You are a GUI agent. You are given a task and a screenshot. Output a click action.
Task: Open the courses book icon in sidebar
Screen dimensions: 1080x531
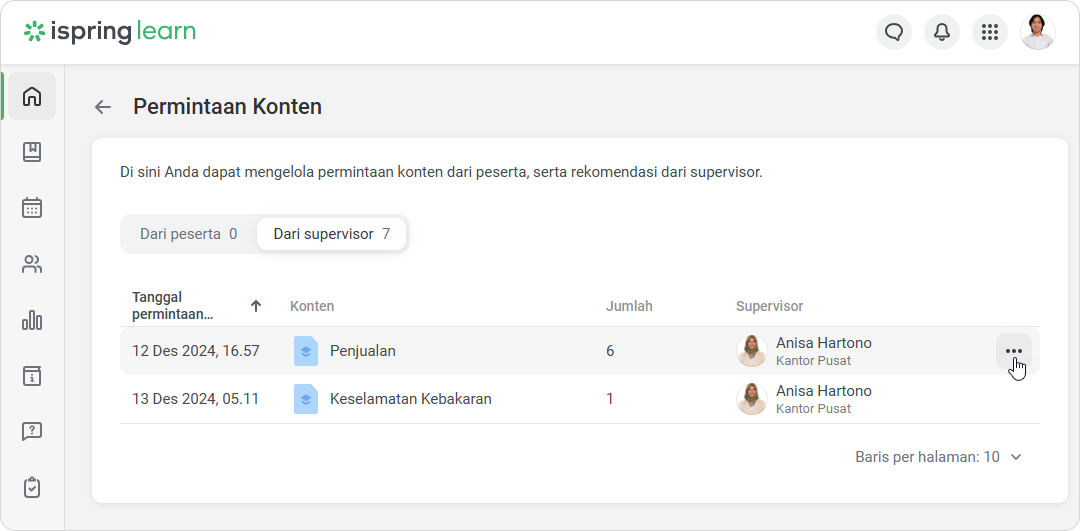point(32,152)
